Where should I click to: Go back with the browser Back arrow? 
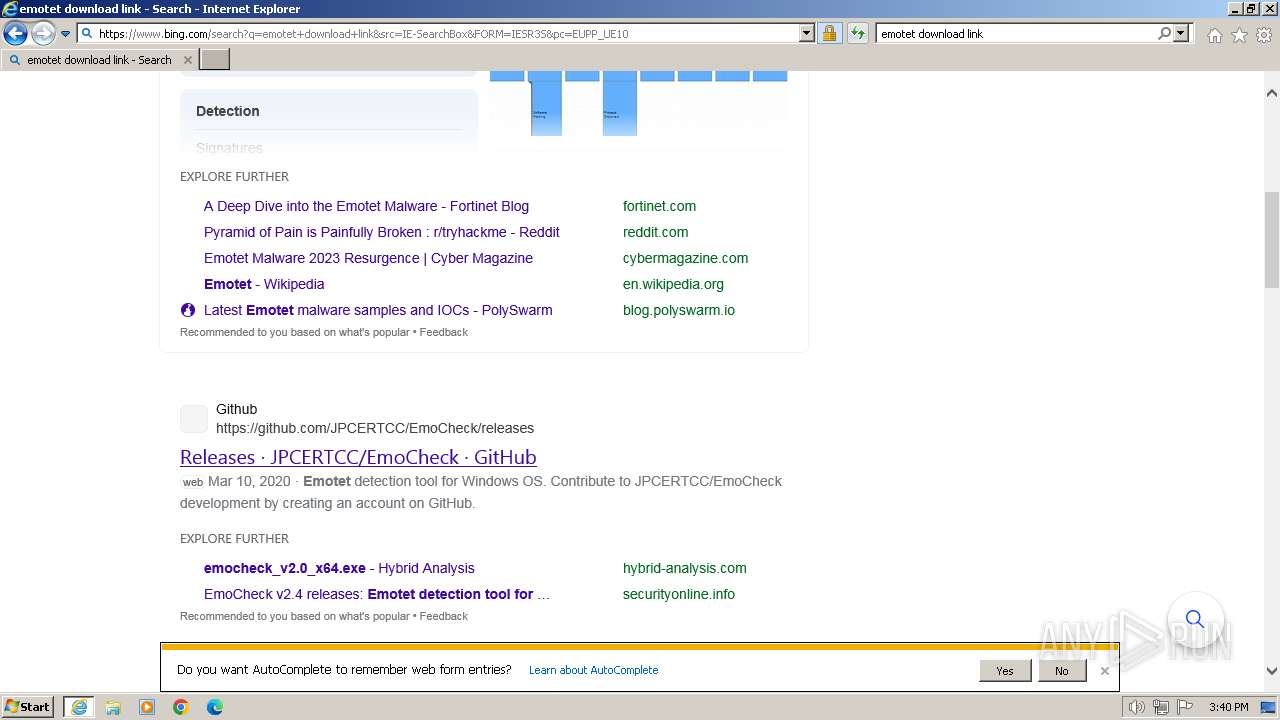click(15, 34)
